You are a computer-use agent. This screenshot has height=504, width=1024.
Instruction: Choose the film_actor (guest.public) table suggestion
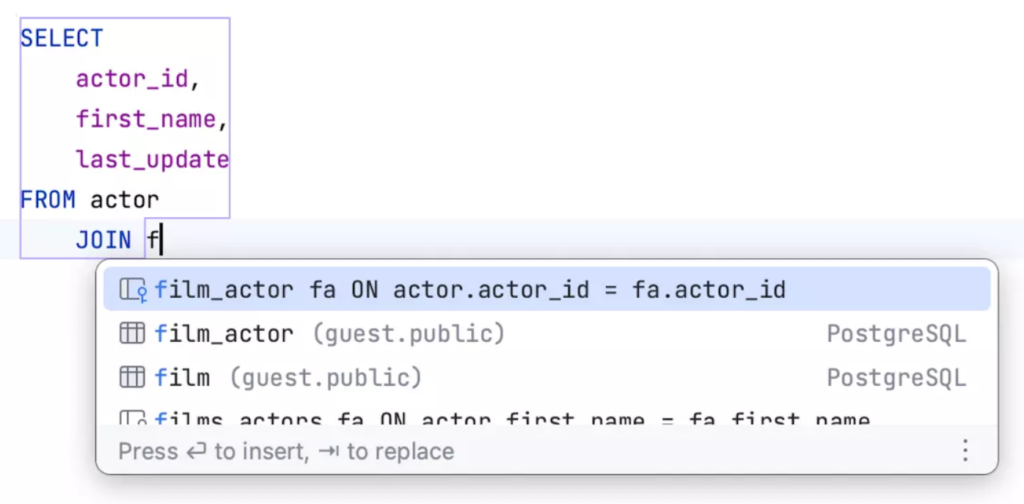click(x=330, y=334)
